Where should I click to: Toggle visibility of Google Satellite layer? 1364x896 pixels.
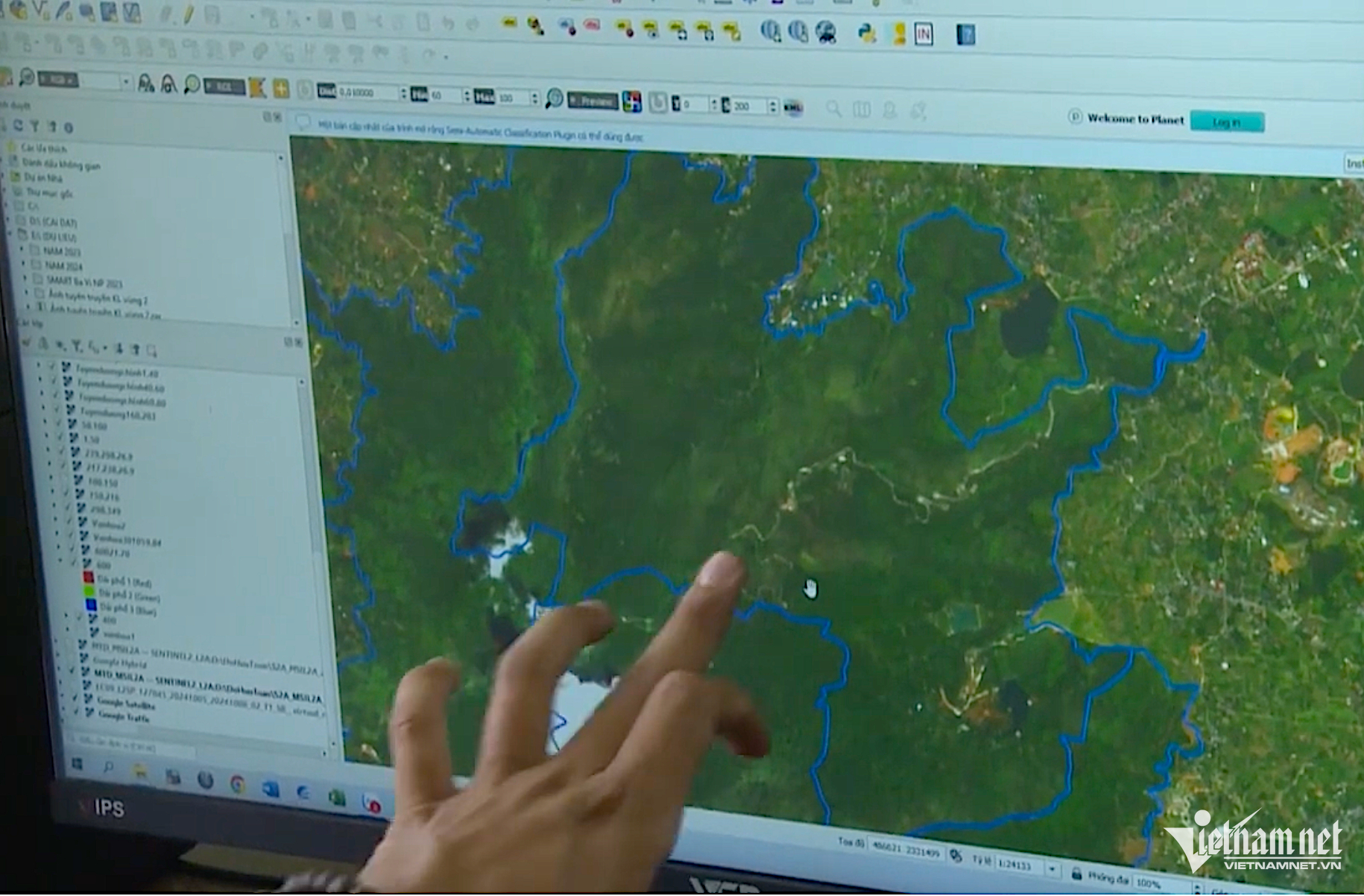tap(76, 699)
